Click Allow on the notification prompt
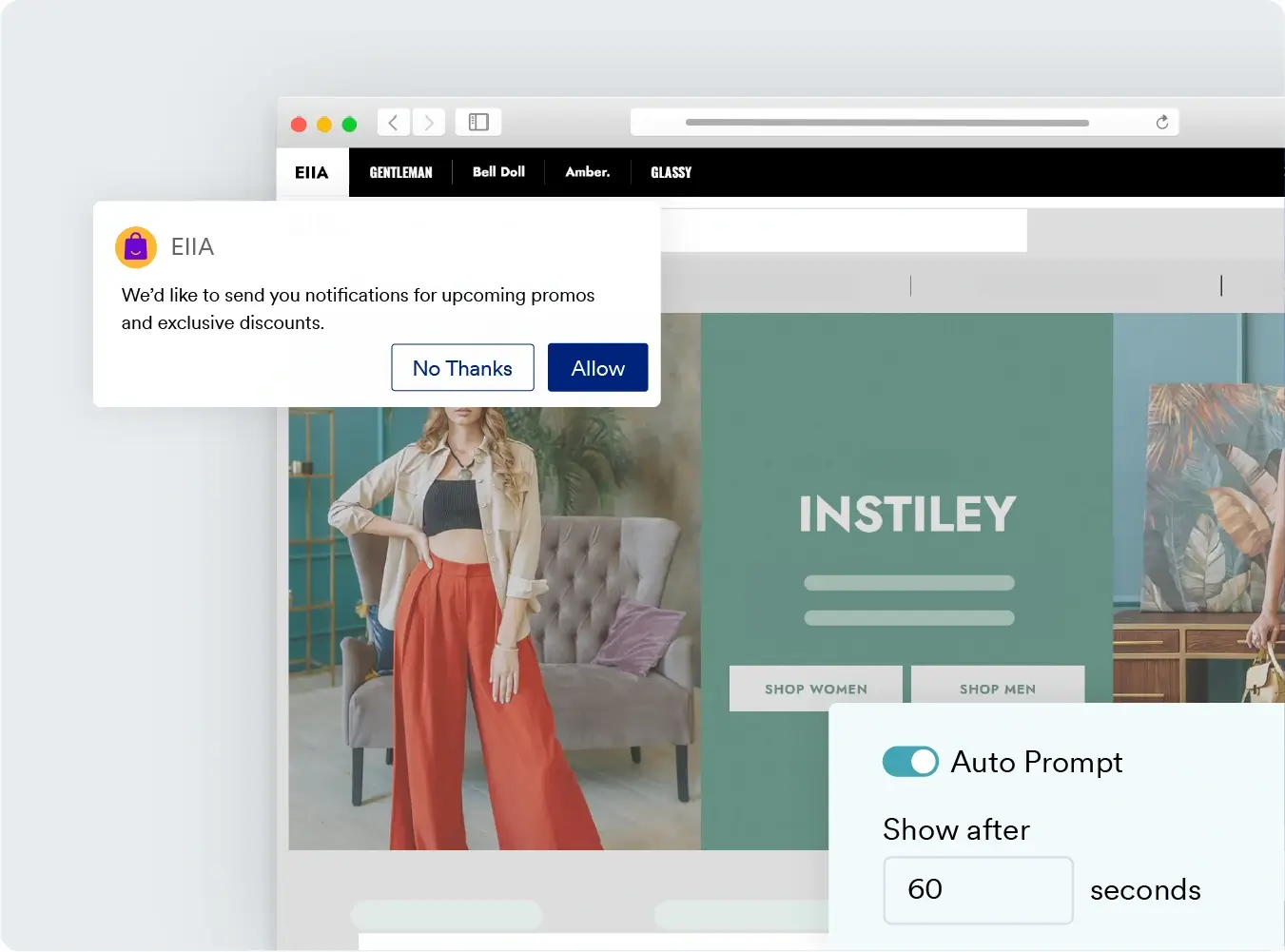 click(x=598, y=368)
